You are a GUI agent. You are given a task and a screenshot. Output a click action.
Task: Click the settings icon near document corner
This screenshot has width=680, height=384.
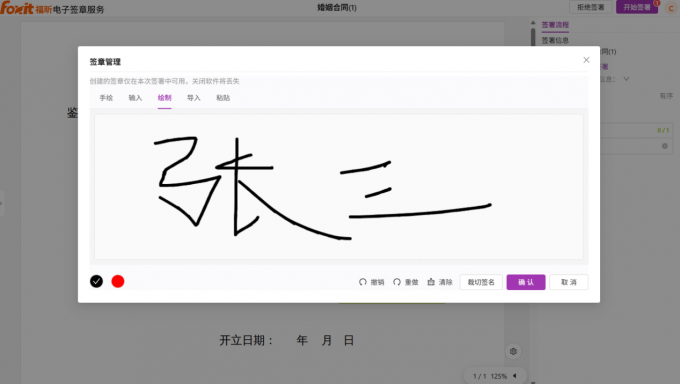pyautogui.click(x=513, y=351)
